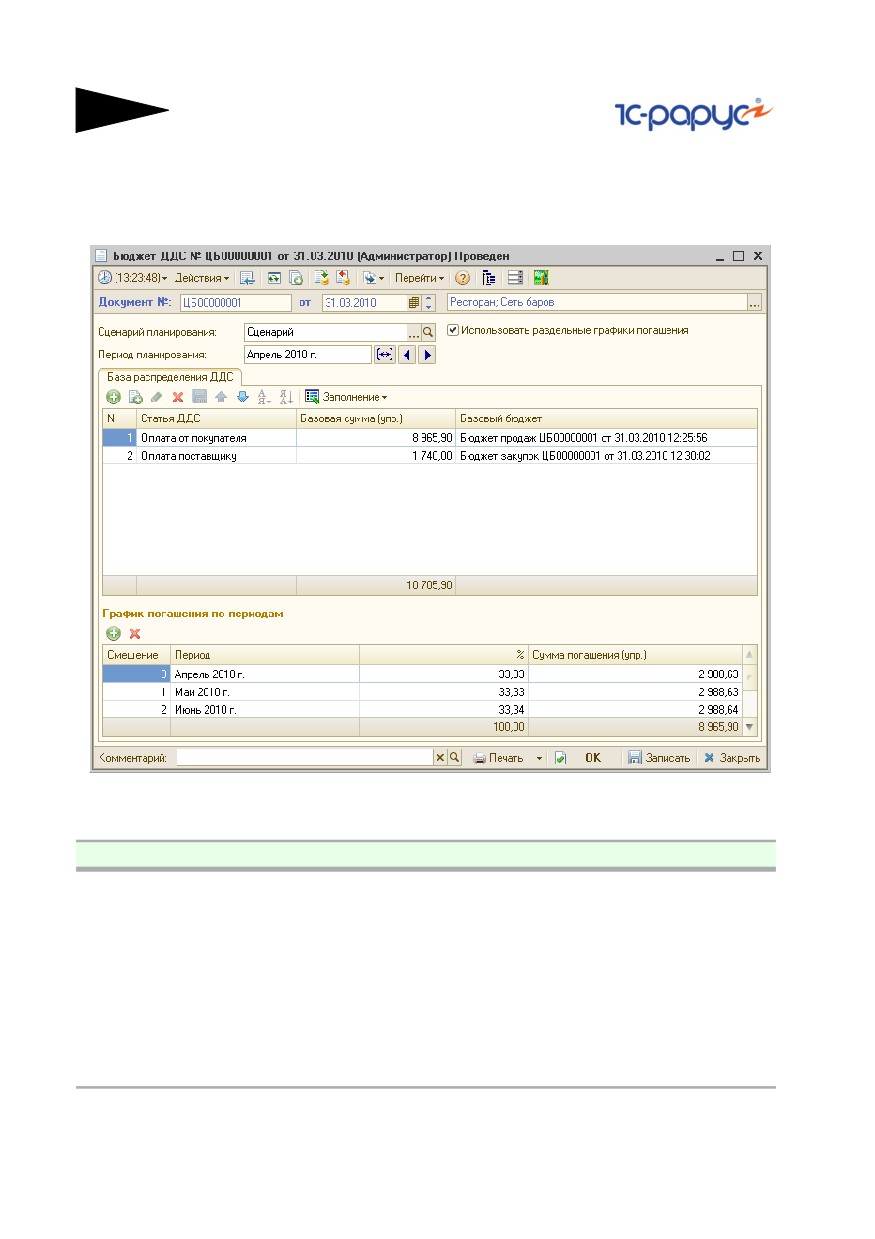
Task: Click the first toolbar icon after Действия
Action: coord(247,278)
